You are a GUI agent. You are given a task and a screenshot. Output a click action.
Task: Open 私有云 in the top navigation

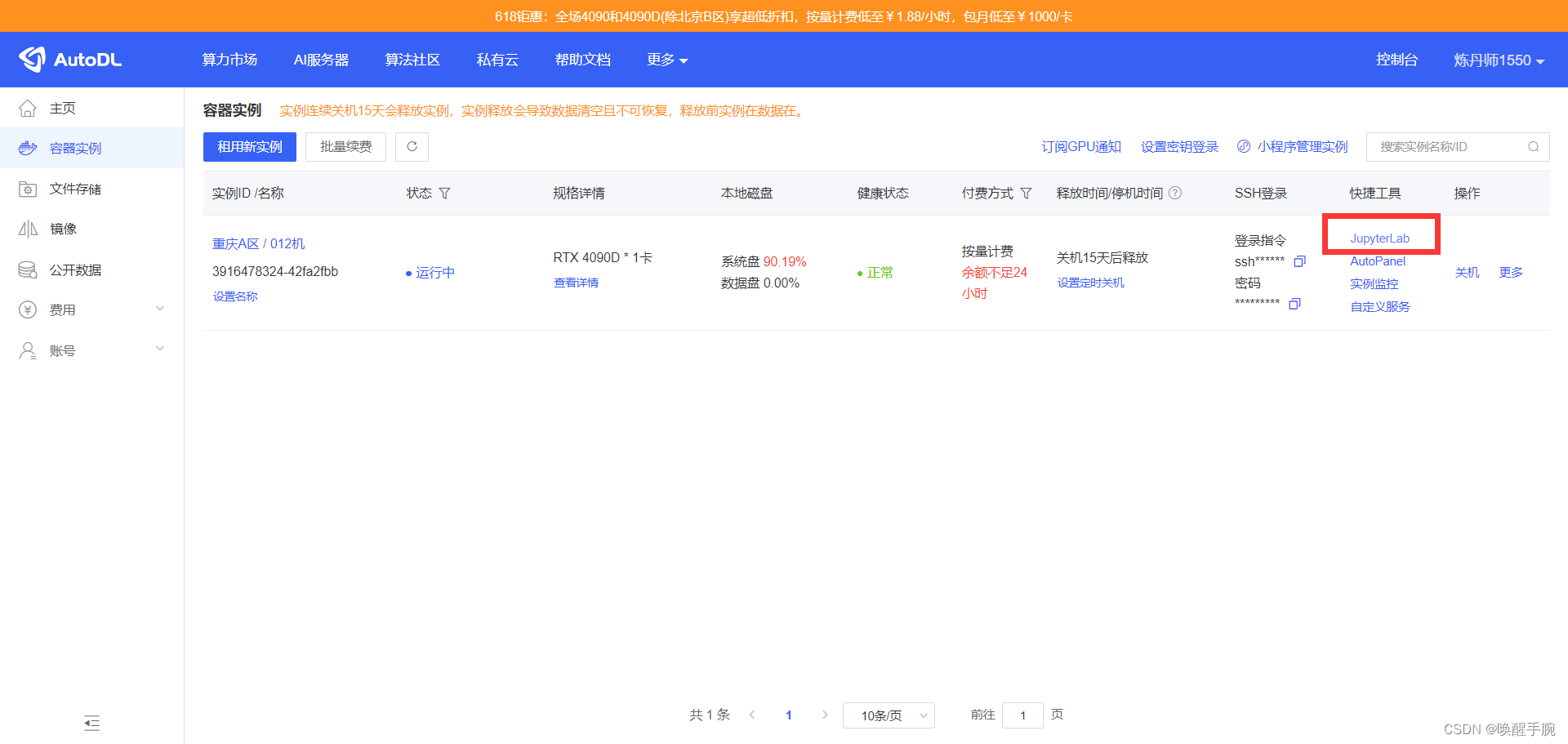[x=497, y=60]
